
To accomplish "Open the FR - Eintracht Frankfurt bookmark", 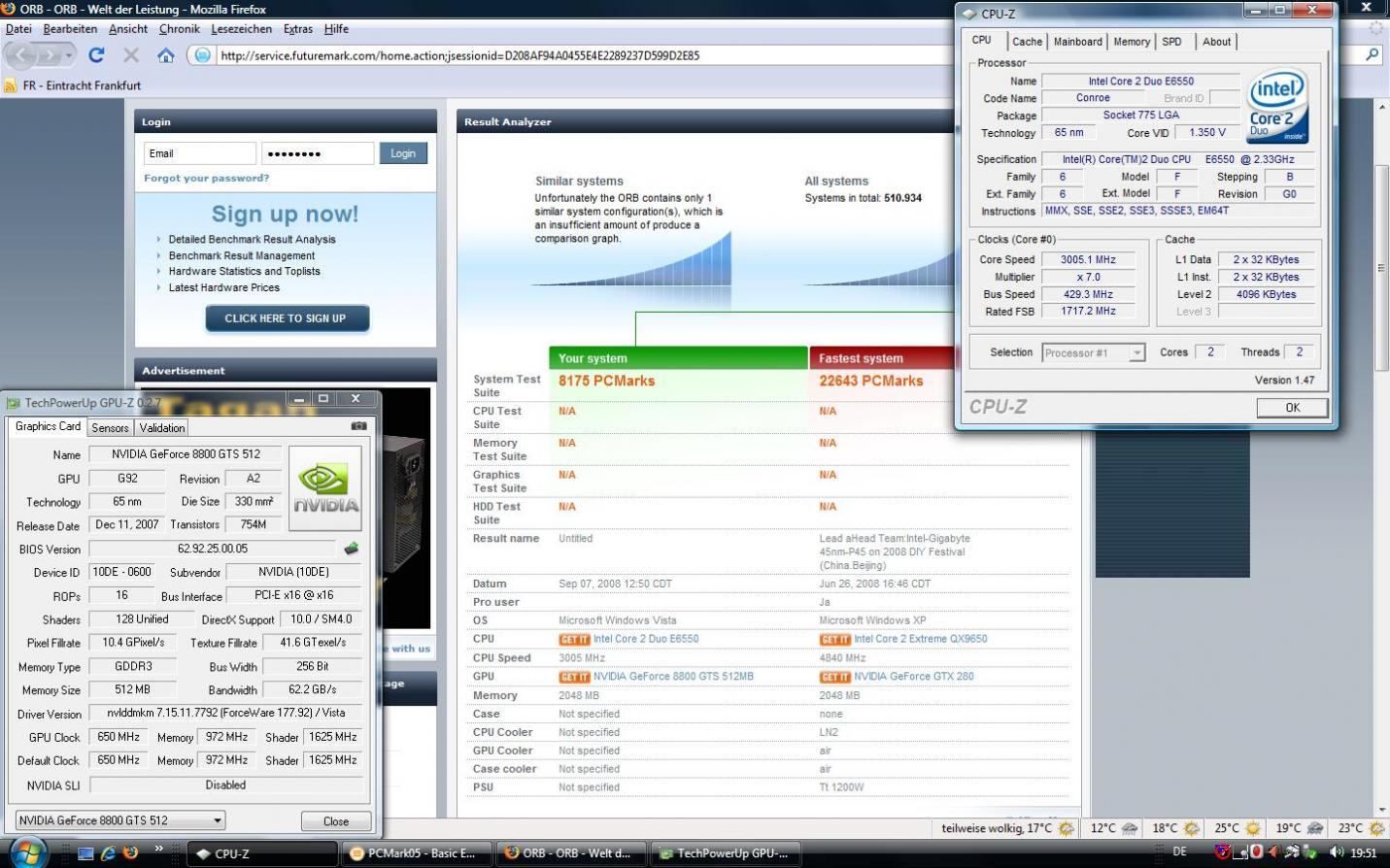I will pos(73,85).
